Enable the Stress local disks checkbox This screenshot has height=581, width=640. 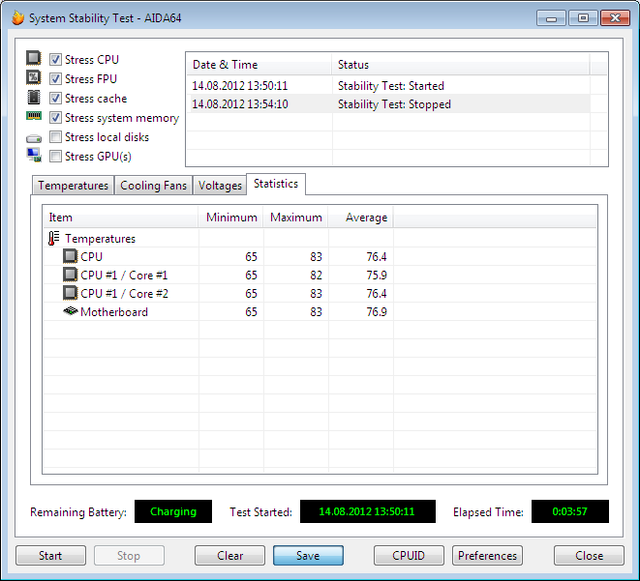(x=56, y=137)
